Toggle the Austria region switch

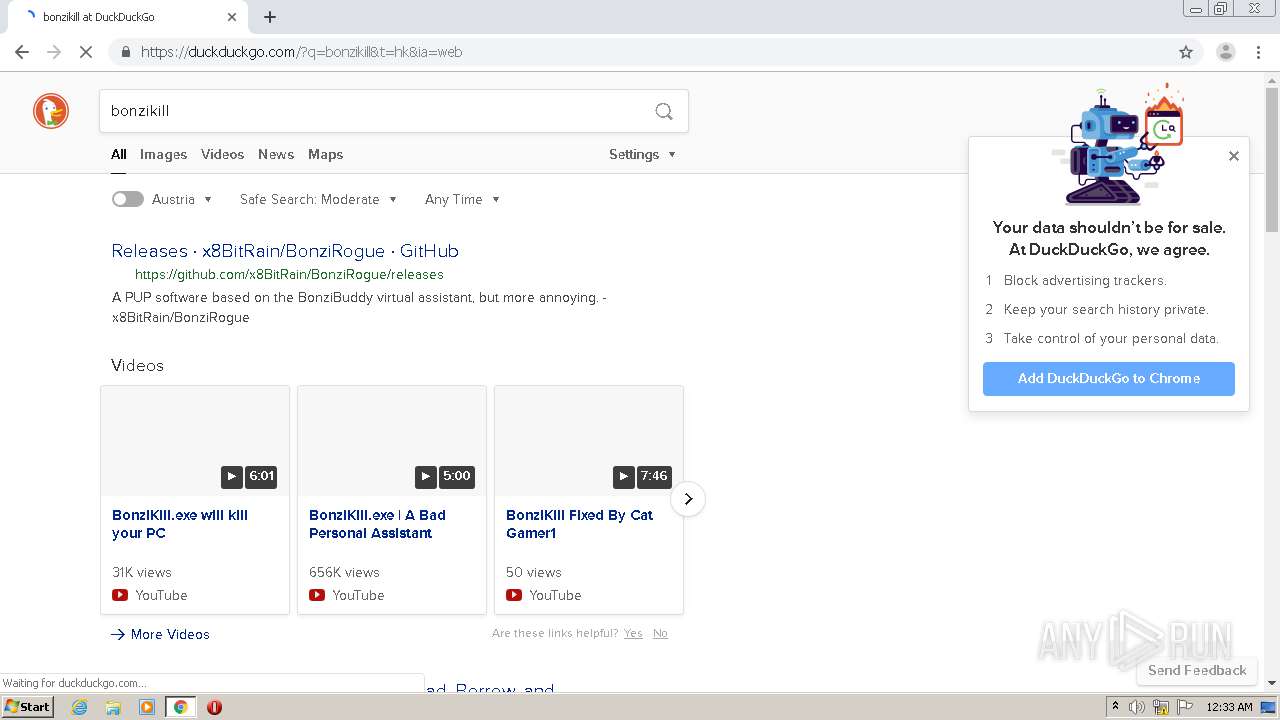127,199
